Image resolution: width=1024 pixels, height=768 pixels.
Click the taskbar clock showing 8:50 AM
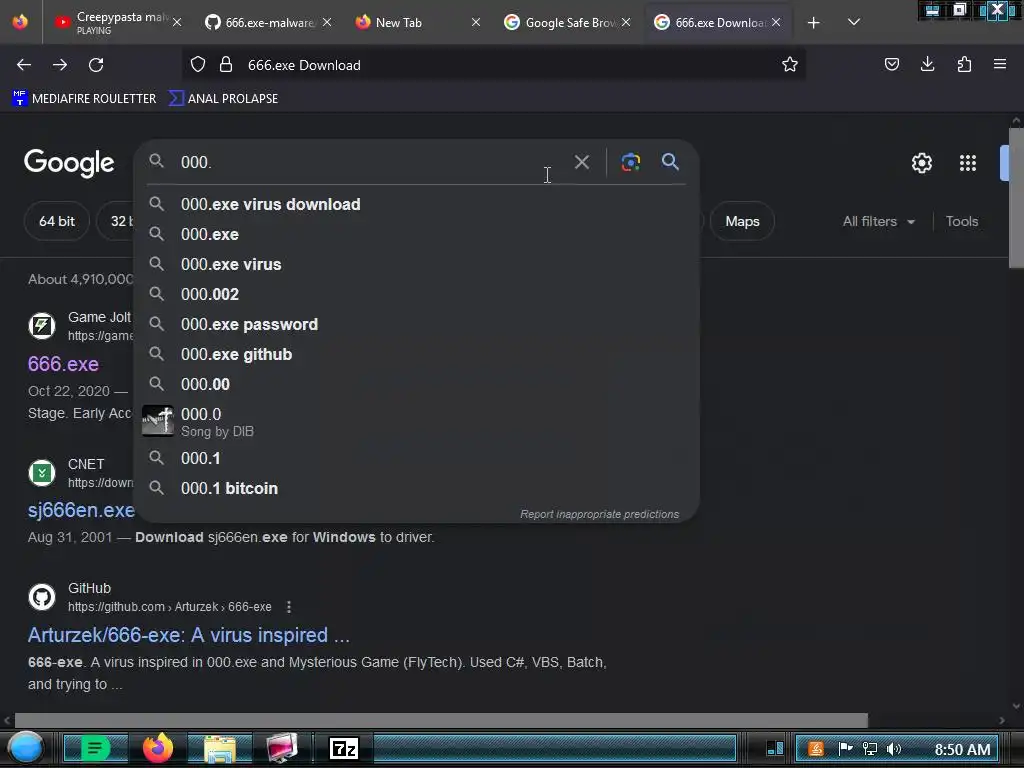963,750
